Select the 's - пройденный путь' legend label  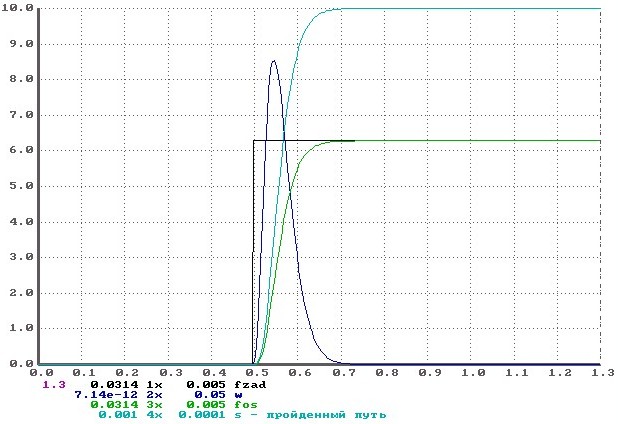[310, 415]
